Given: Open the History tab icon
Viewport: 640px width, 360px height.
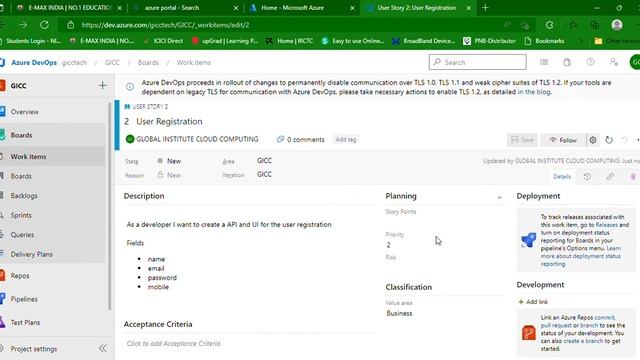Looking at the screenshot, I should tap(587, 176).
